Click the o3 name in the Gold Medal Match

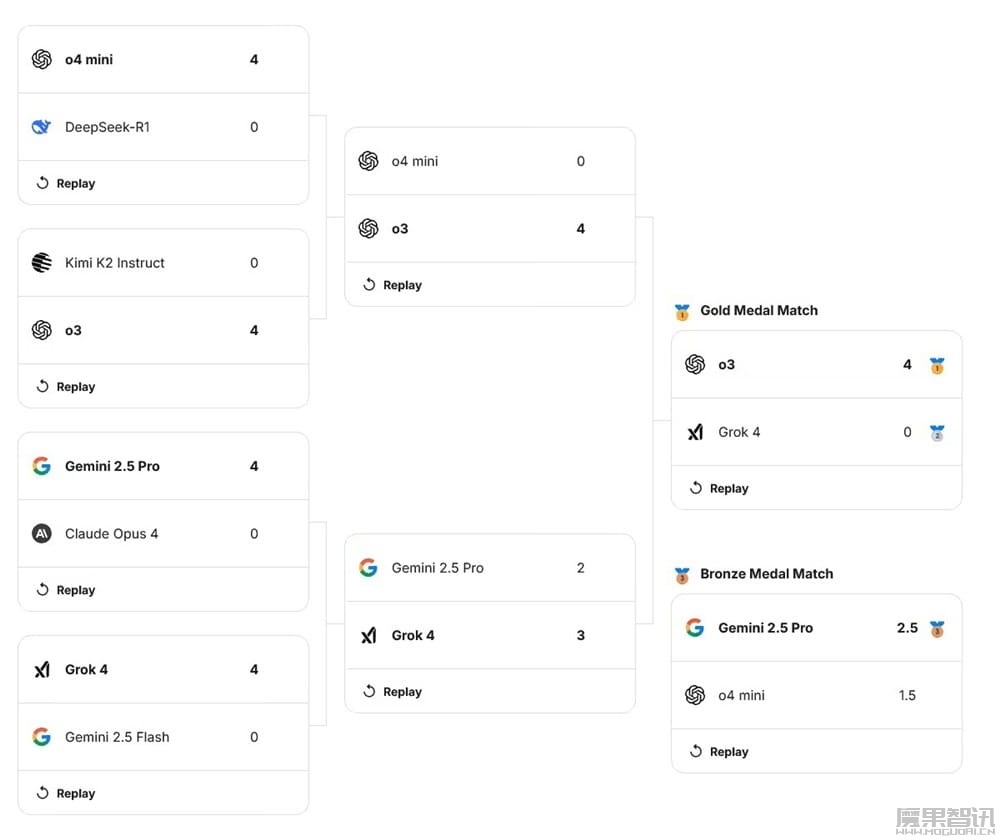[726, 365]
